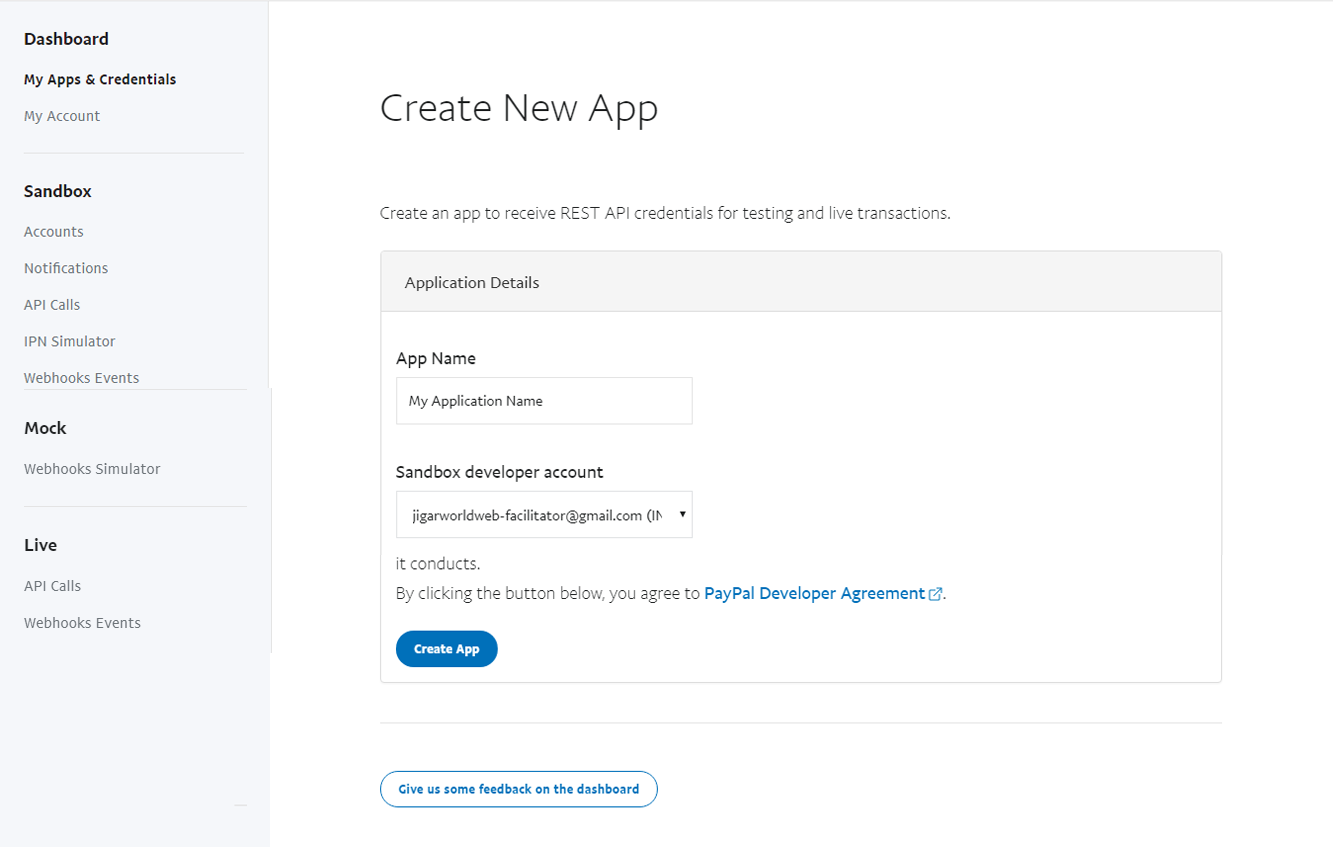This screenshot has height=847, width=1333.
Task: View Webhooks Events under Sandbox
Action: tap(82, 378)
